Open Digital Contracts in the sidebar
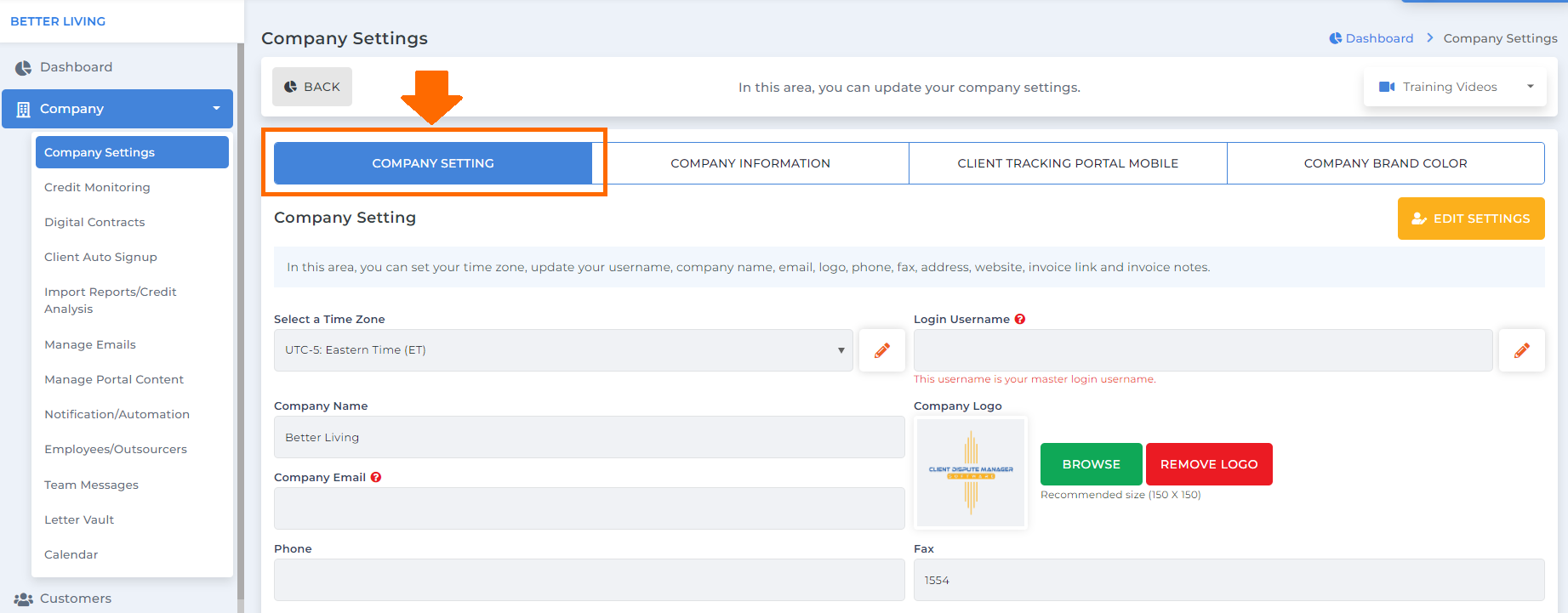The height and width of the screenshot is (613, 1568). coord(94,222)
